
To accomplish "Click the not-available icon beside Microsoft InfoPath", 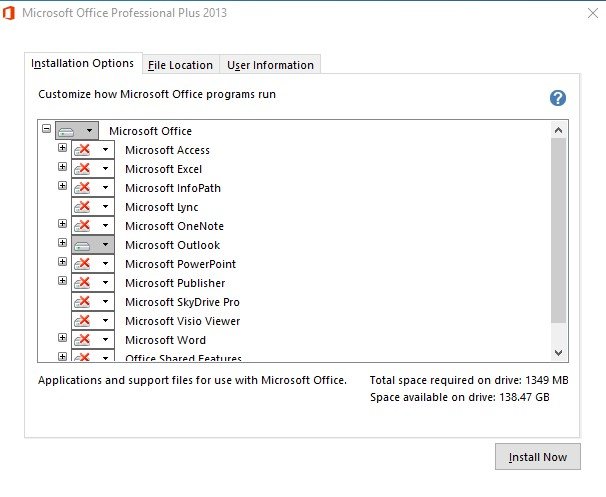I will pos(82,188).
